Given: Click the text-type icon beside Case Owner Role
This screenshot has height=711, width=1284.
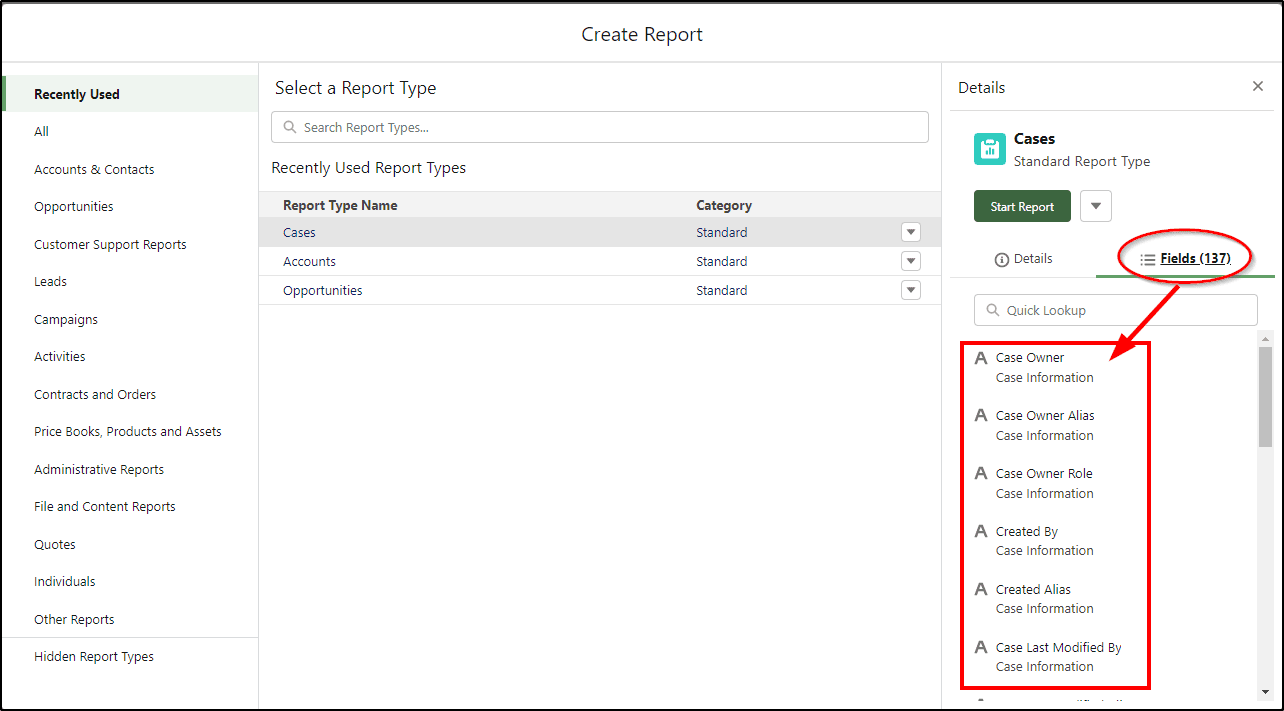Looking at the screenshot, I should click(x=981, y=473).
